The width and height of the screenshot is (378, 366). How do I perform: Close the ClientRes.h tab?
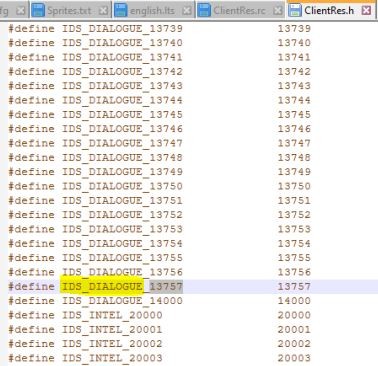click(366, 11)
